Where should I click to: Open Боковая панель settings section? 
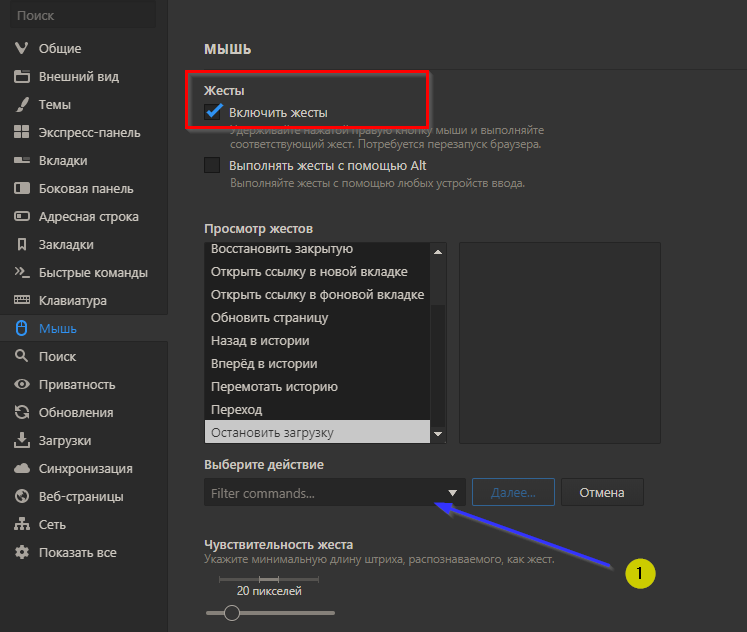click(x=84, y=189)
